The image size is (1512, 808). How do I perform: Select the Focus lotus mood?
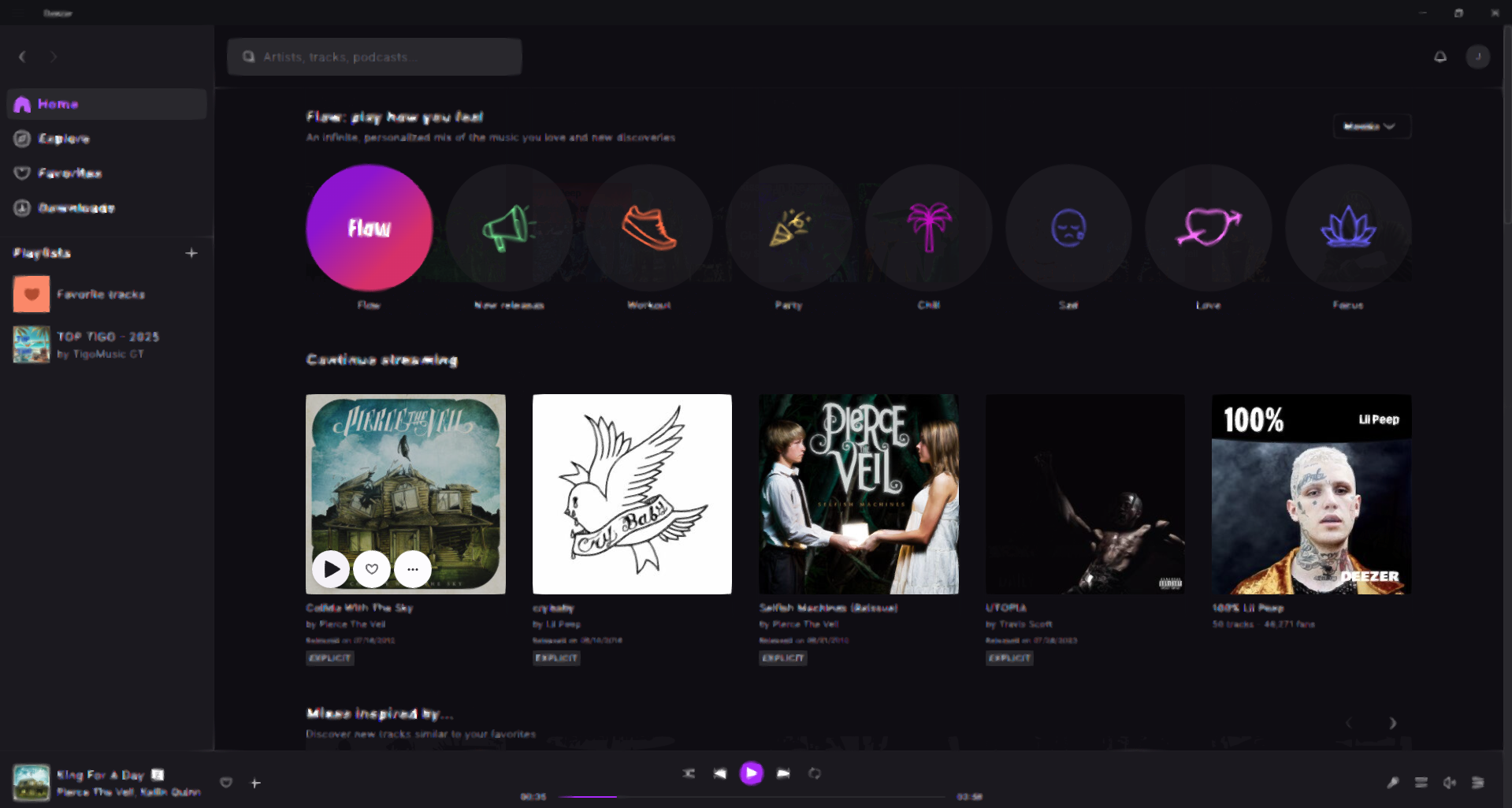point(1348,228)
